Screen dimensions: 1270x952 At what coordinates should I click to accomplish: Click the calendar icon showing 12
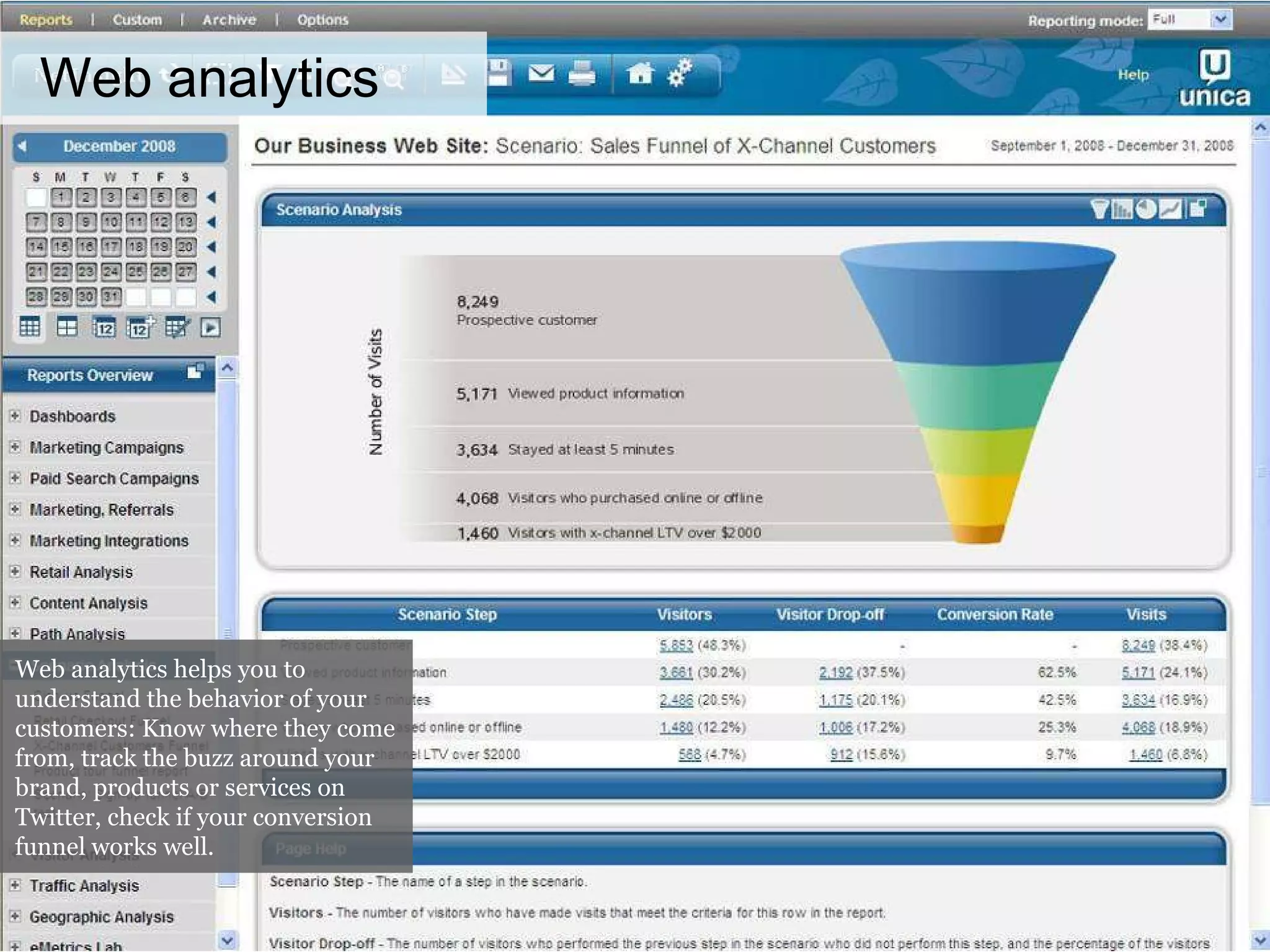tap(104, 327)
